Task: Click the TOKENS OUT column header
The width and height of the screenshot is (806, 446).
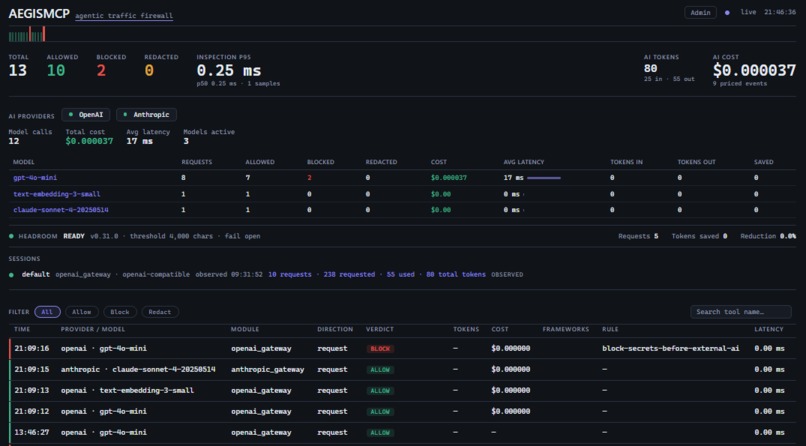Action: point(696,162)
